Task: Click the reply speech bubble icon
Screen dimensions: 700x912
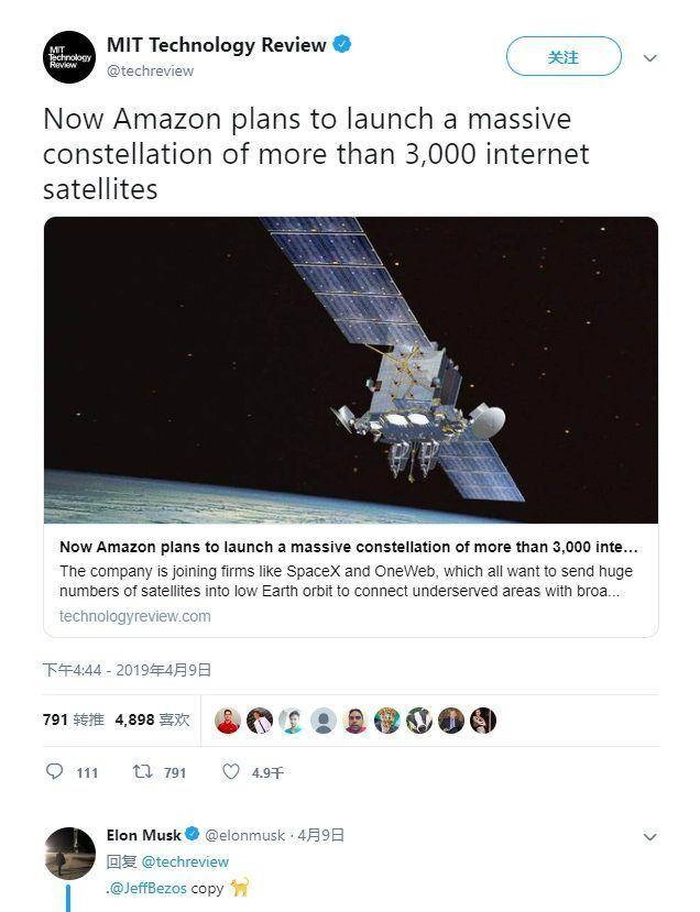Action: point(55,772)
